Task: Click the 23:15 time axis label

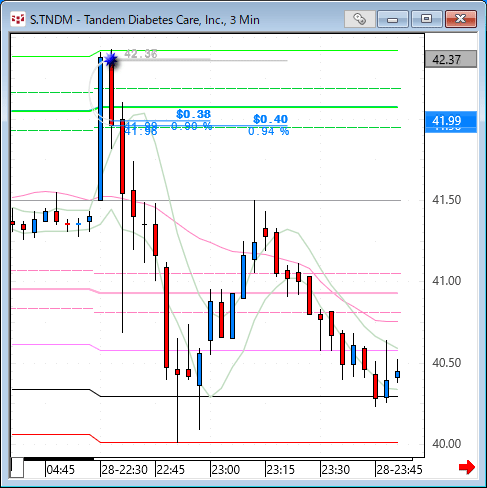Action: [281, 470]
